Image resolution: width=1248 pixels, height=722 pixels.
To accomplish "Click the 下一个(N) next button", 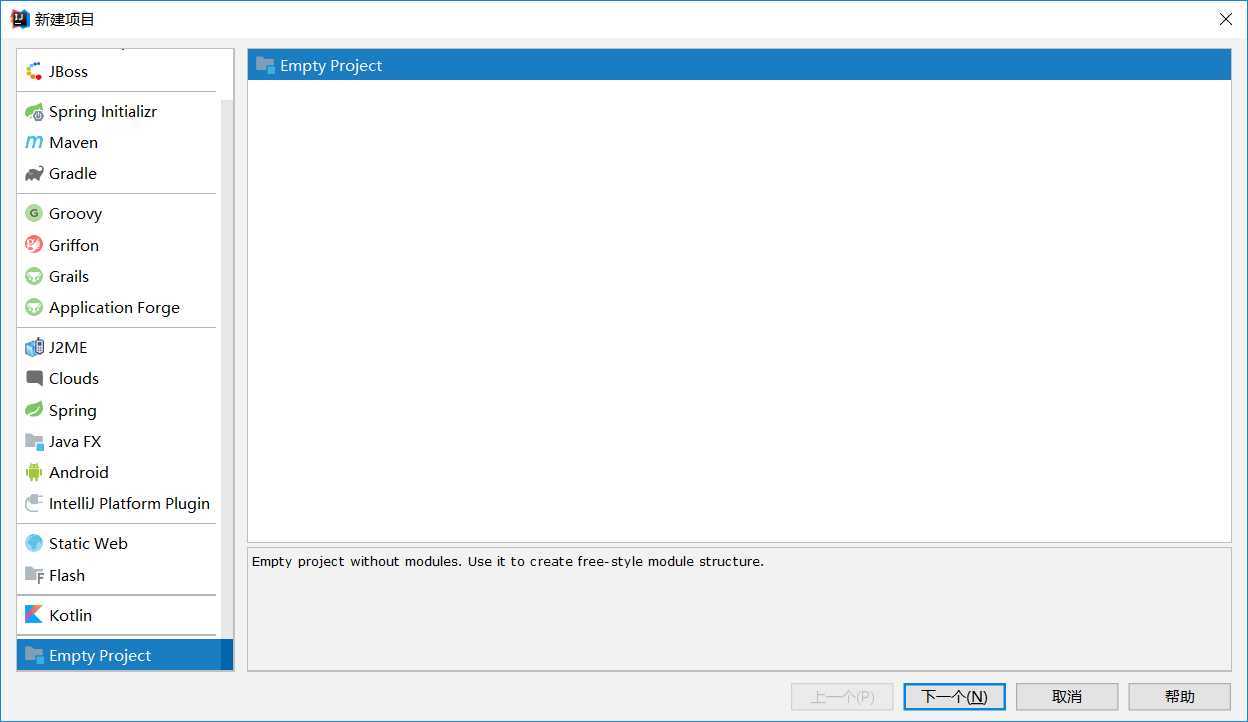I will [x=954, y=697].
